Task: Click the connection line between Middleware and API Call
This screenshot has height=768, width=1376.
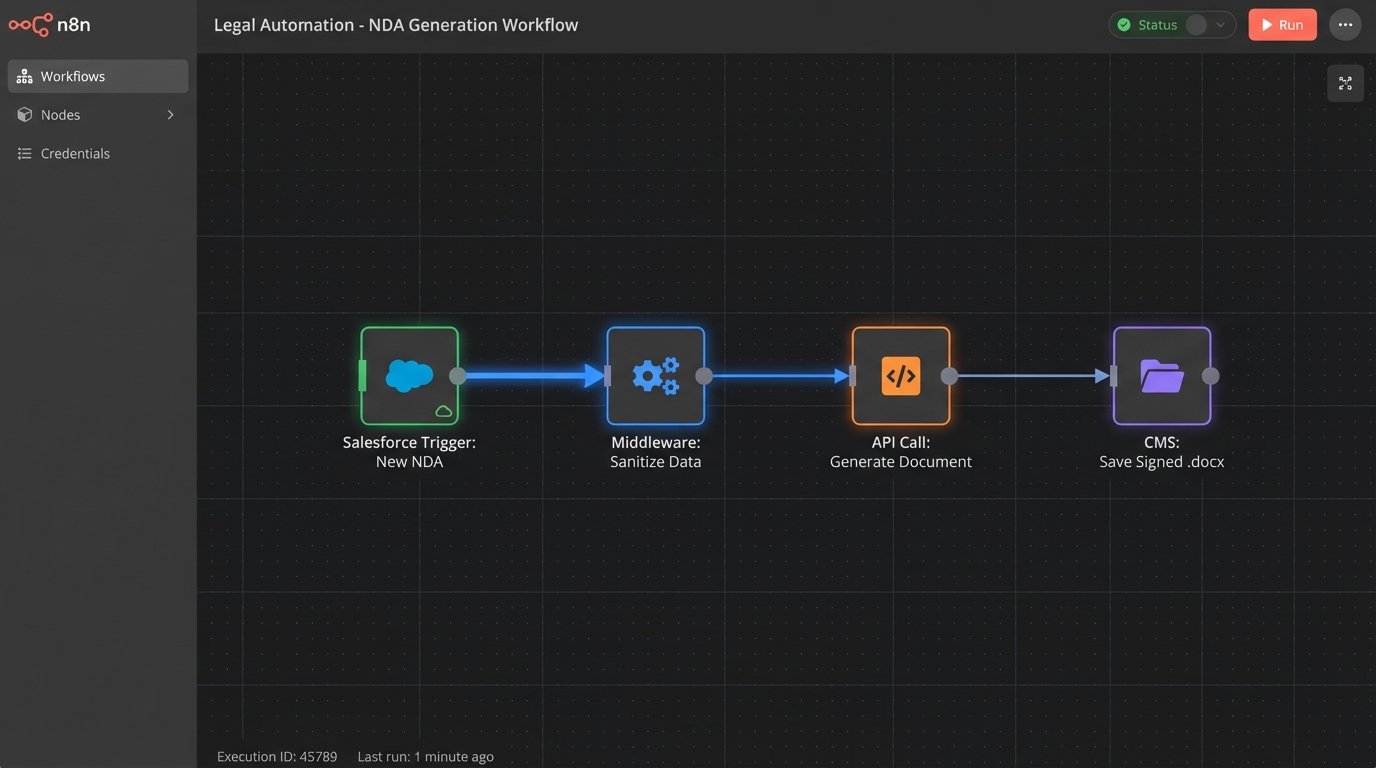Action: [778, 376]
